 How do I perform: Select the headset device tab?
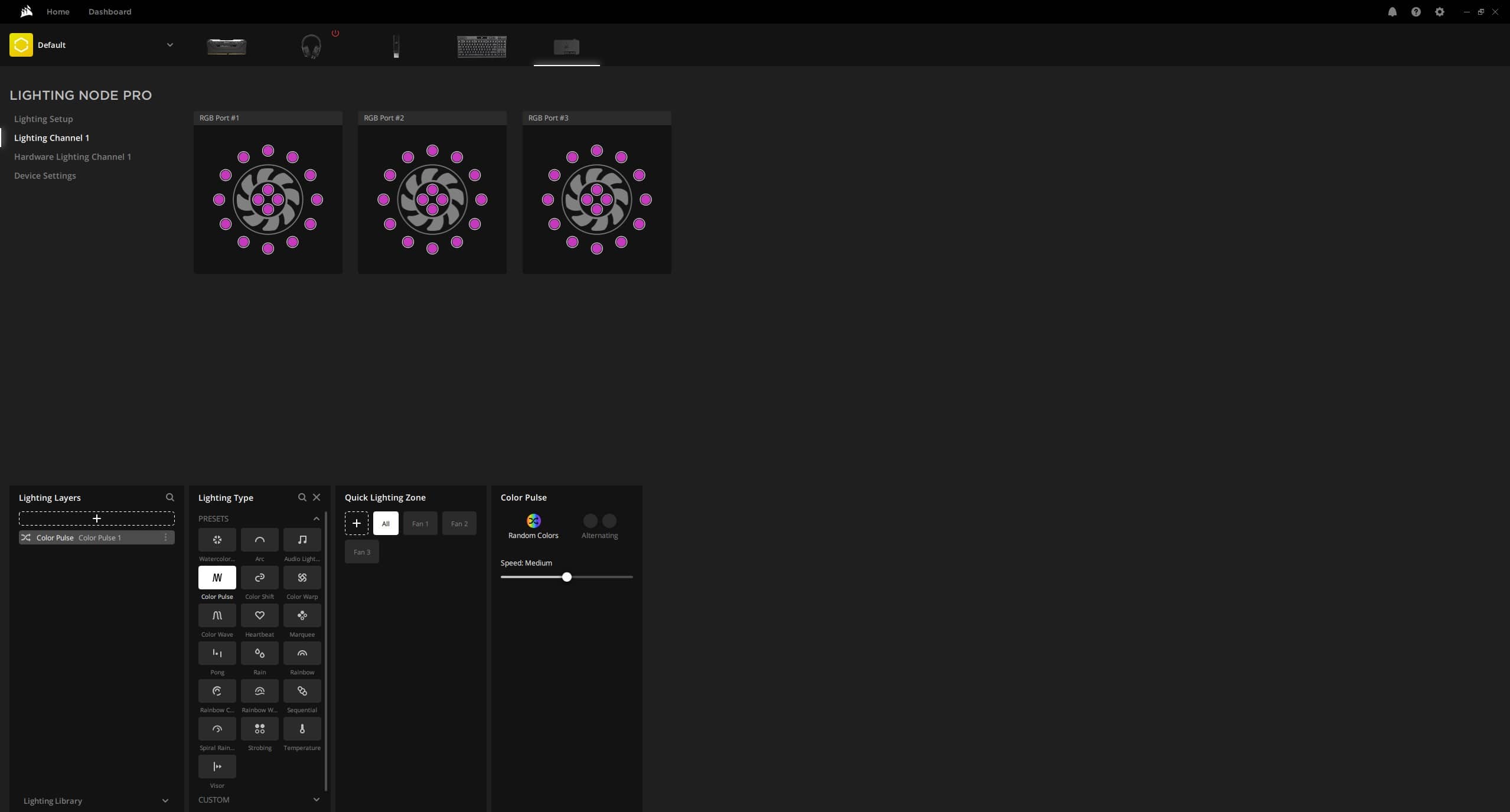[x=311, y=46]
